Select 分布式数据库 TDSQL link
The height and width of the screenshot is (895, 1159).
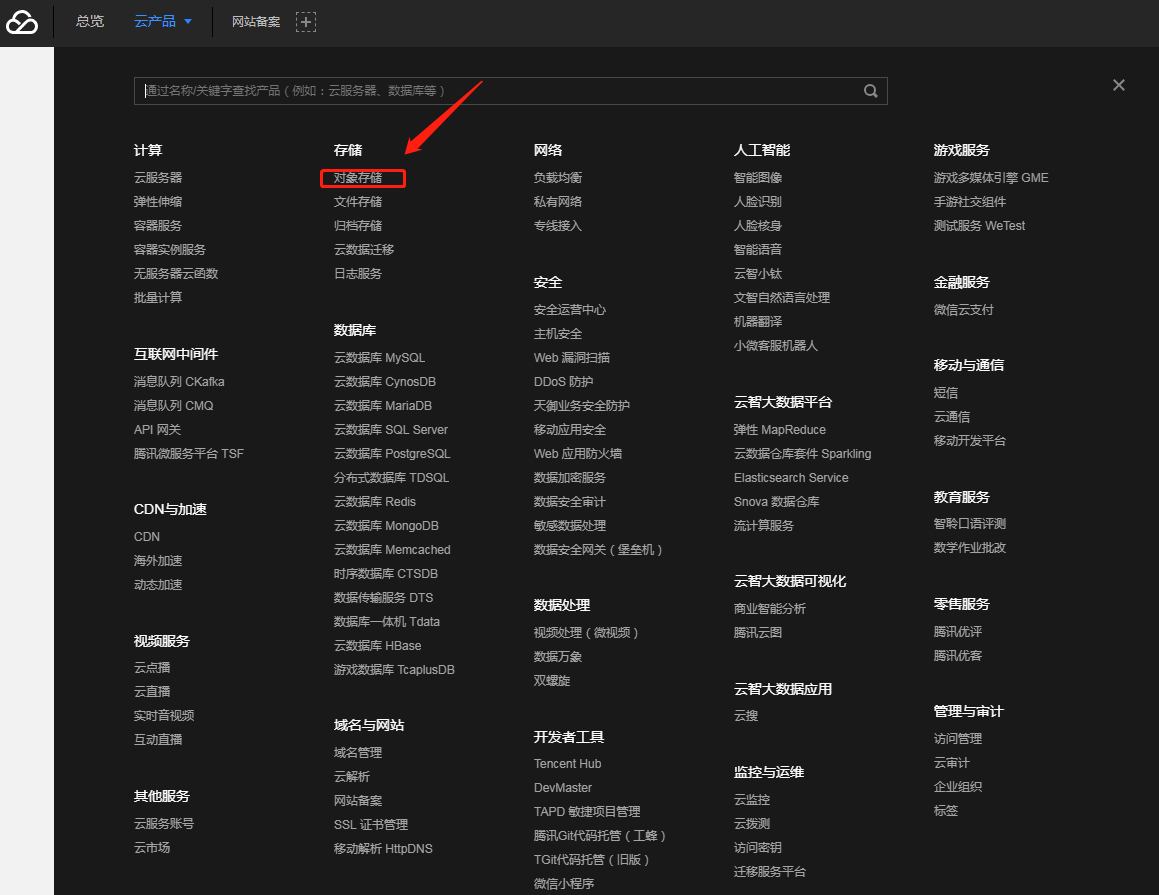coord(391,477)
